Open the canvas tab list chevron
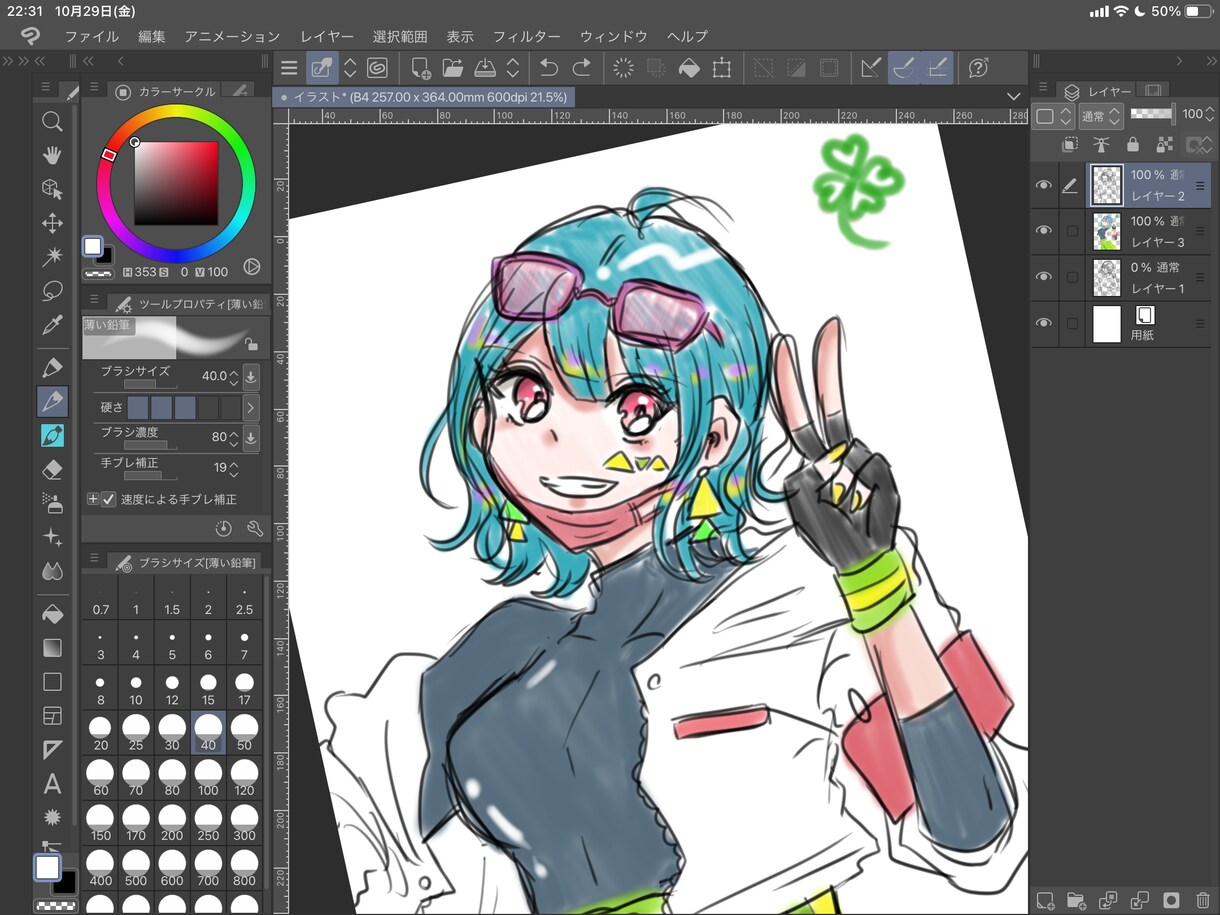 coord(1014,97)
